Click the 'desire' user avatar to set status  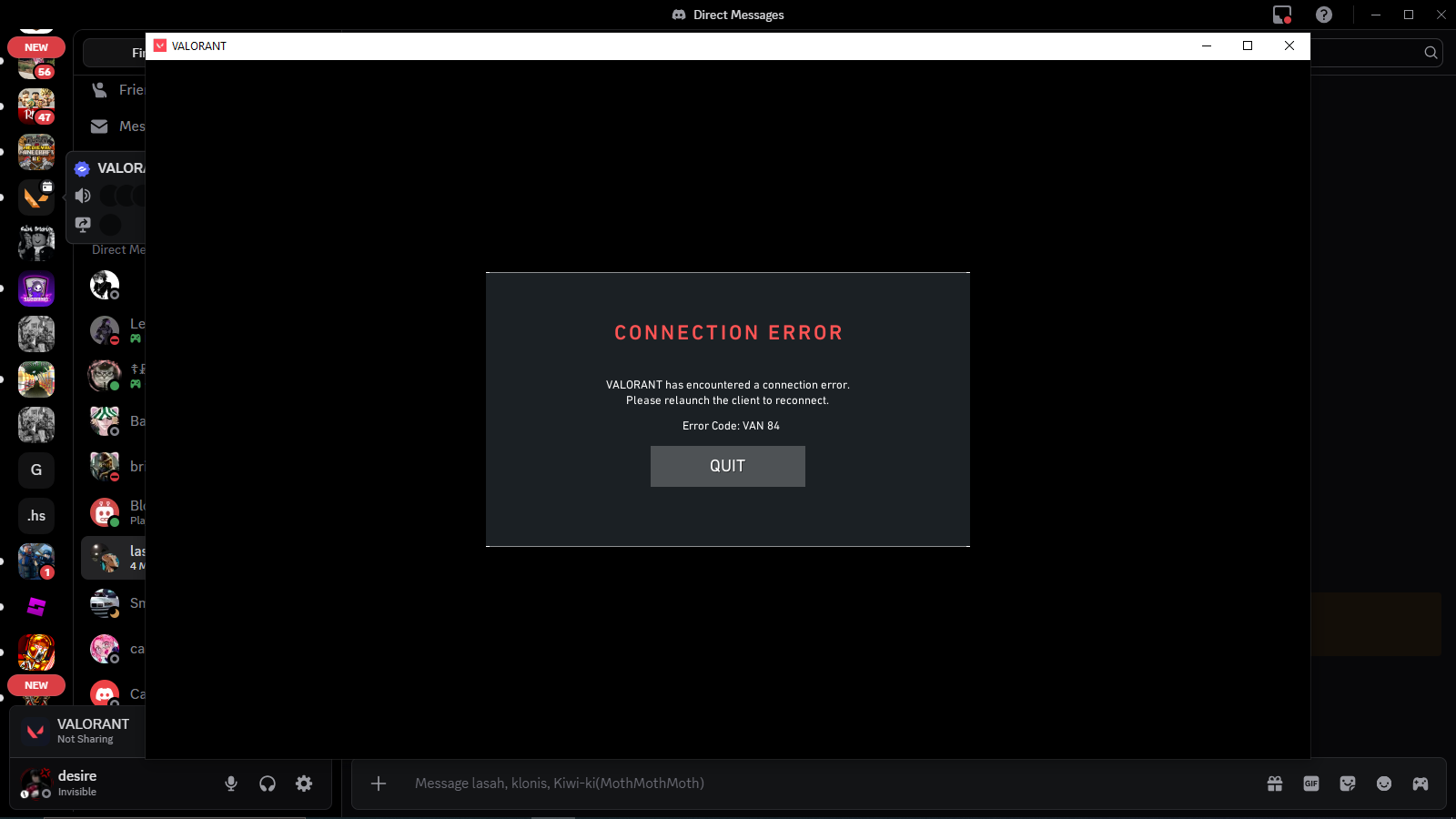pyautogui.click(x=36, y=783)
